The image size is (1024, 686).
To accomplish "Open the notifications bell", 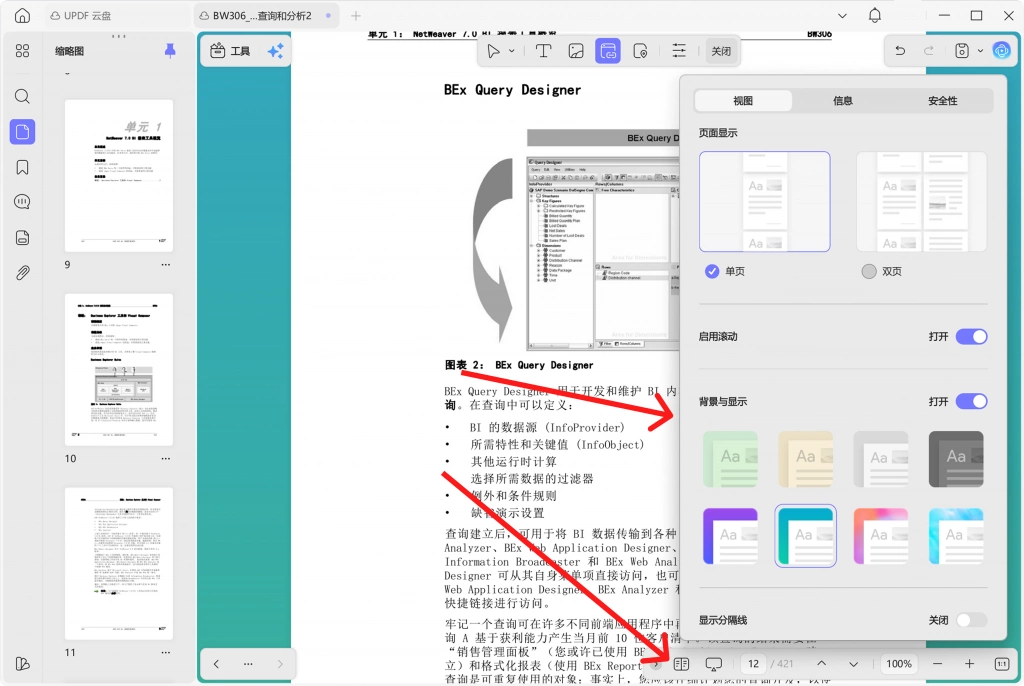I will point(875,16).
